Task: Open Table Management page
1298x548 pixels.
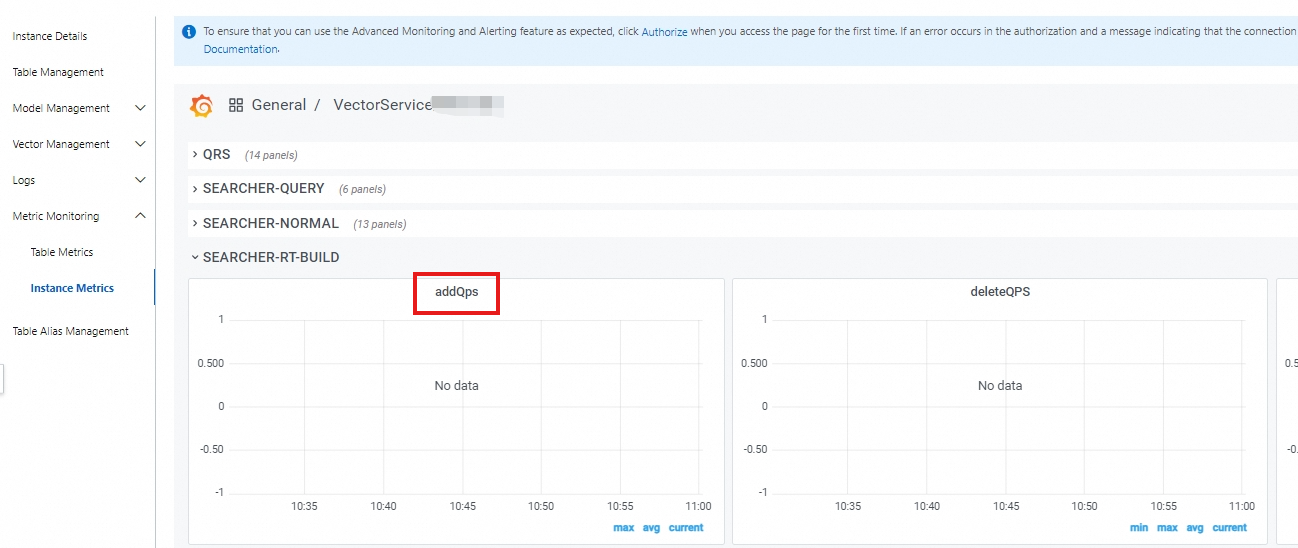Action: (x=58, y=72)
